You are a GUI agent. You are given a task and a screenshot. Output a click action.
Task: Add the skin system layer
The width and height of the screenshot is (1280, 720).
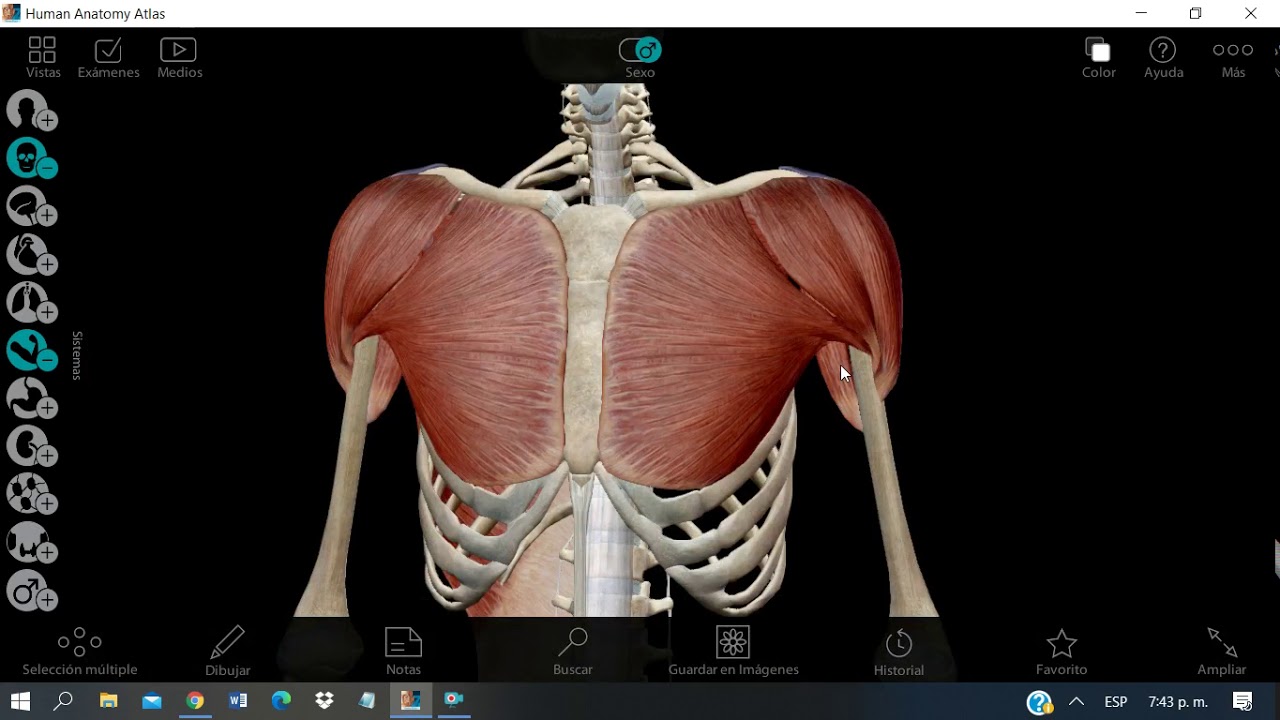coord(32,110)
